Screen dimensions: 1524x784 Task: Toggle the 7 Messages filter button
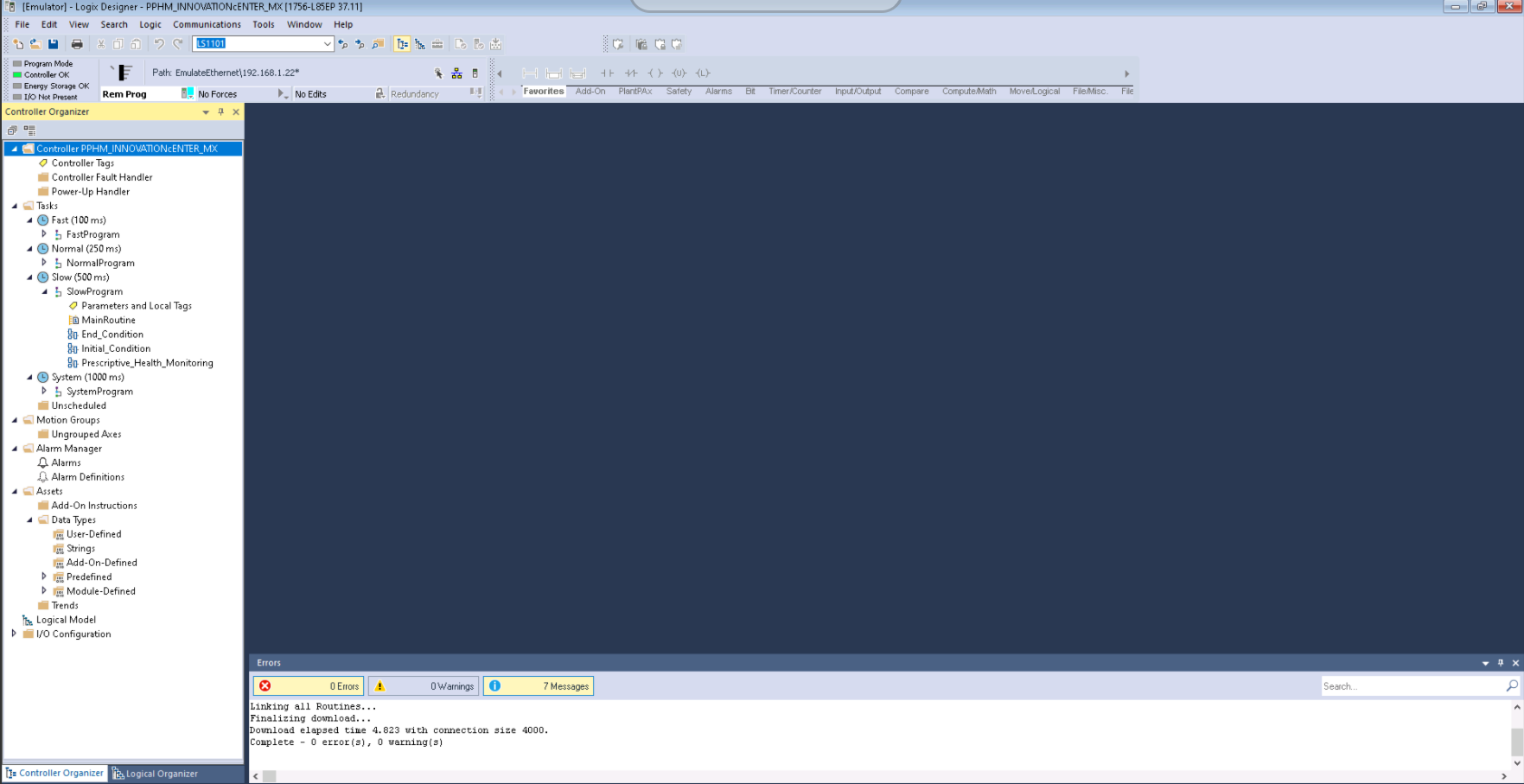click(539, 685)
